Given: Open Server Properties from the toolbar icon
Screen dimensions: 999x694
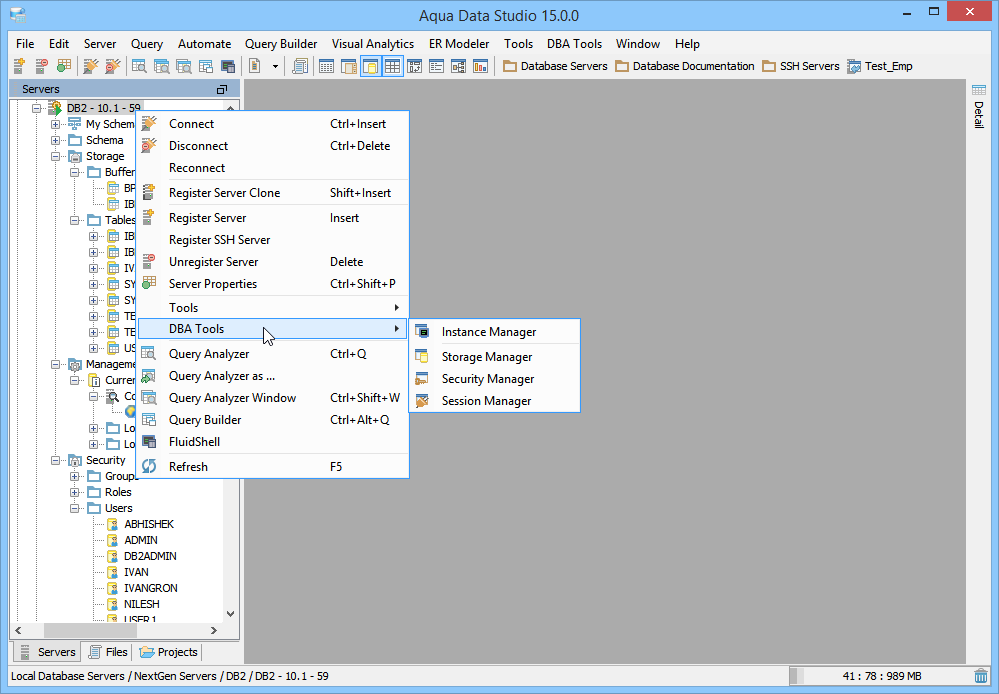Looking at the screenshot, I should pos(64,66).
